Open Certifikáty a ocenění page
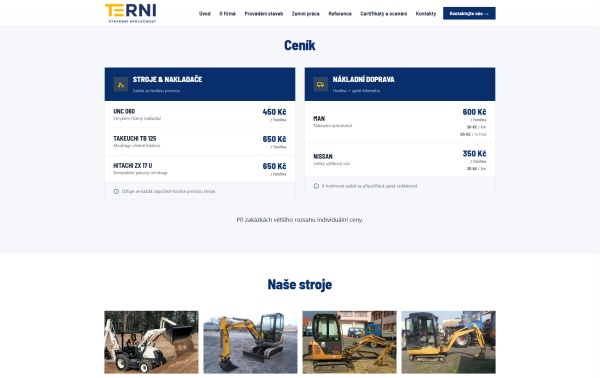The image size is (600, 378). point(383,13)
